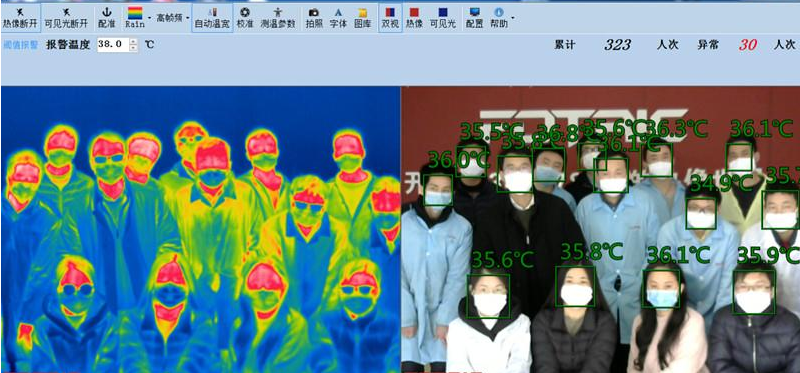Toggle the 自动温宽 auto temperature span
This screenshot has height=373, width=800.
pyautogui.click(x=212, y=18)
